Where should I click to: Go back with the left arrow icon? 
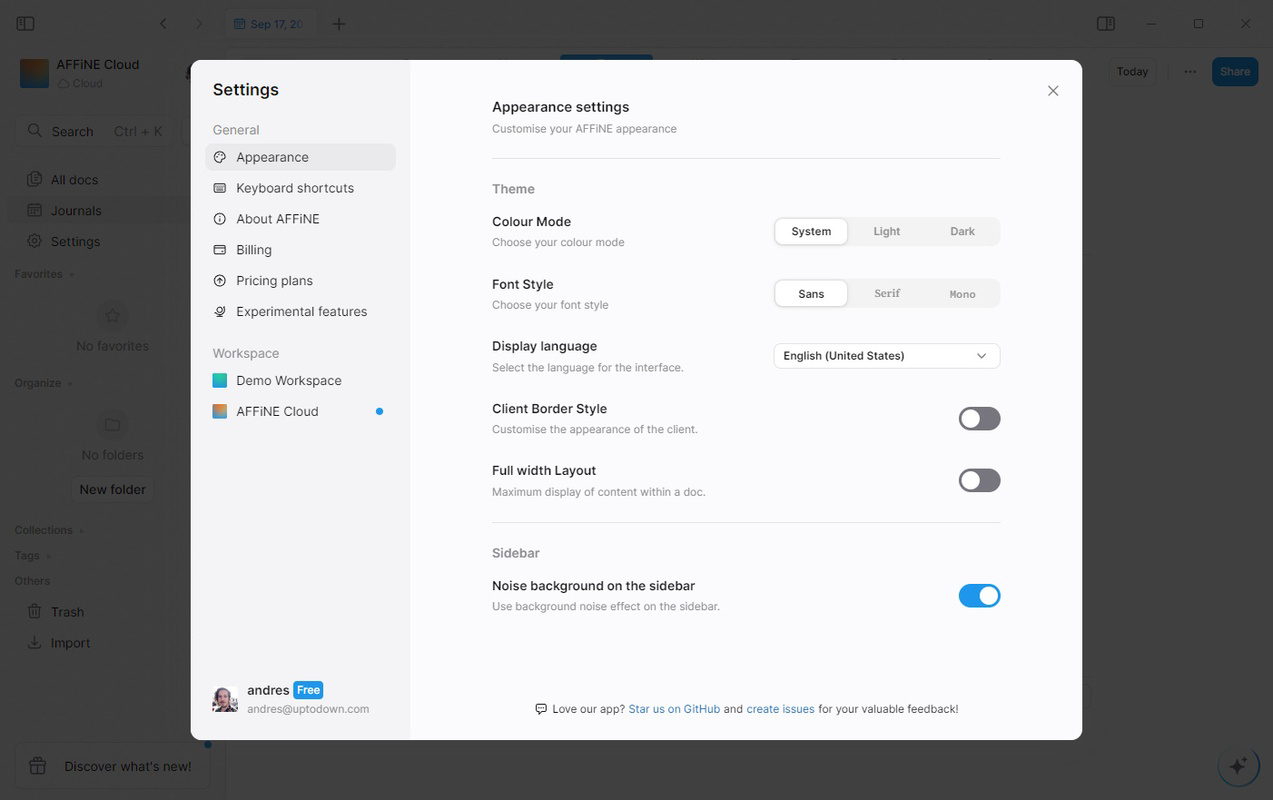(163, 24)
